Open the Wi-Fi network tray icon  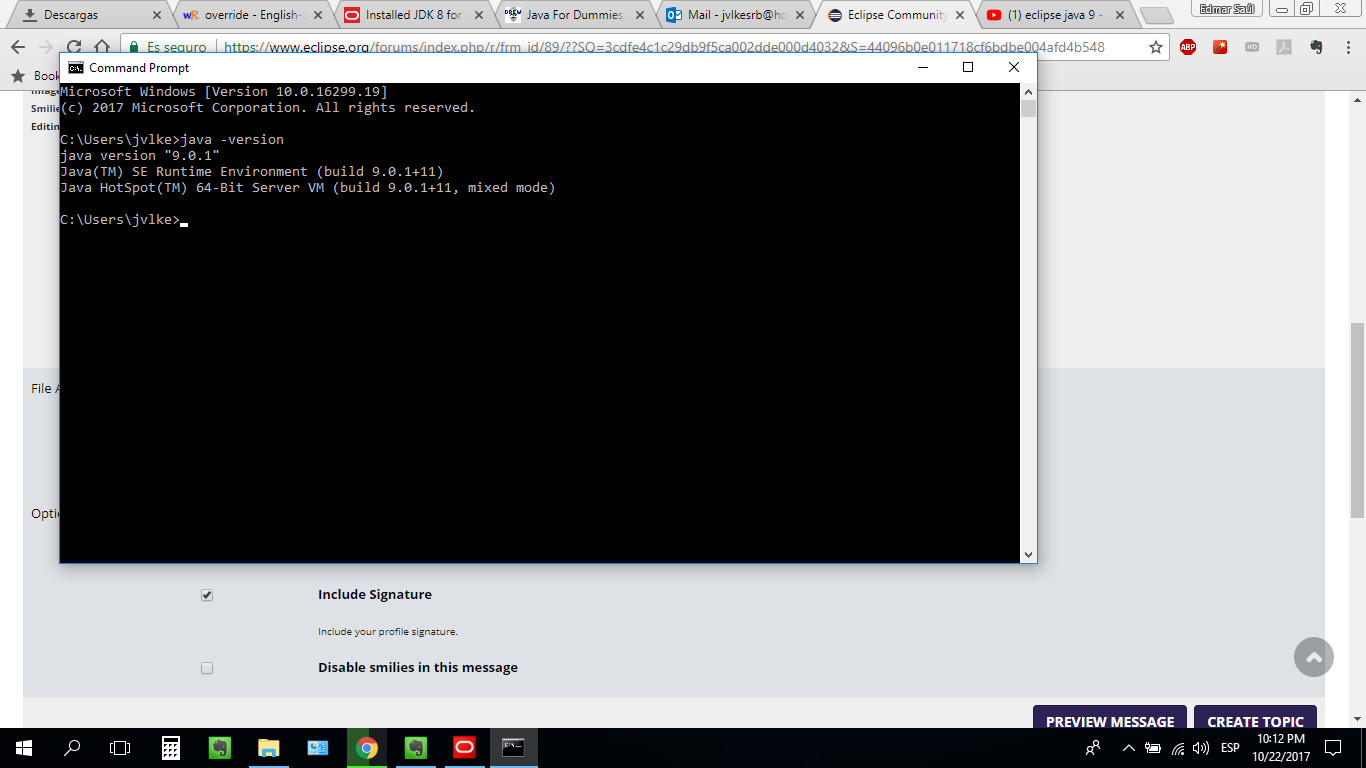1178,748
